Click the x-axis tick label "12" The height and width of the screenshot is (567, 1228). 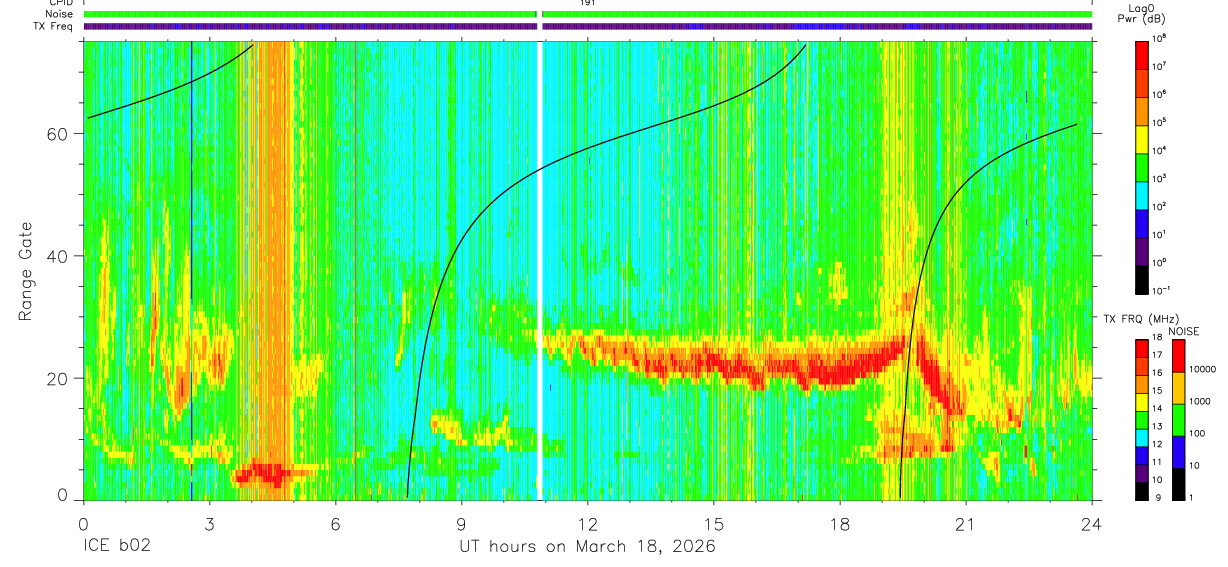point(587,524)
